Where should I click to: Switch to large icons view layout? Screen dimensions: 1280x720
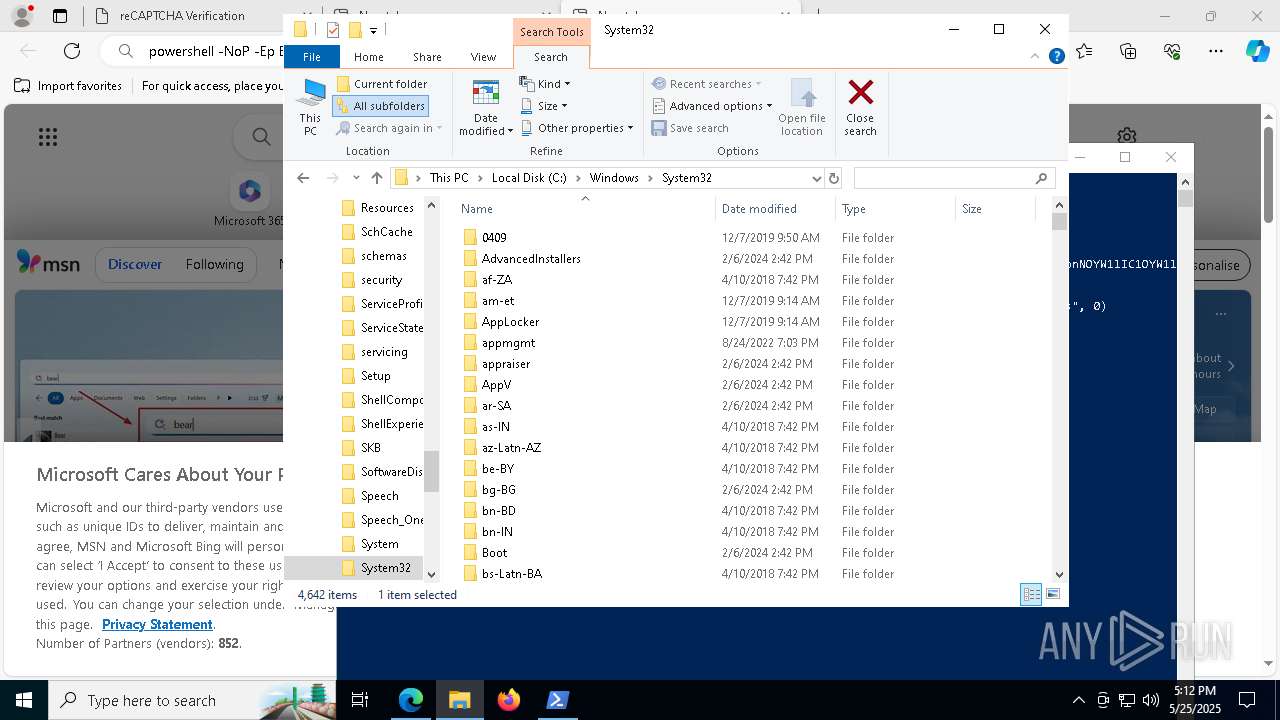[x=1052, y=594]
